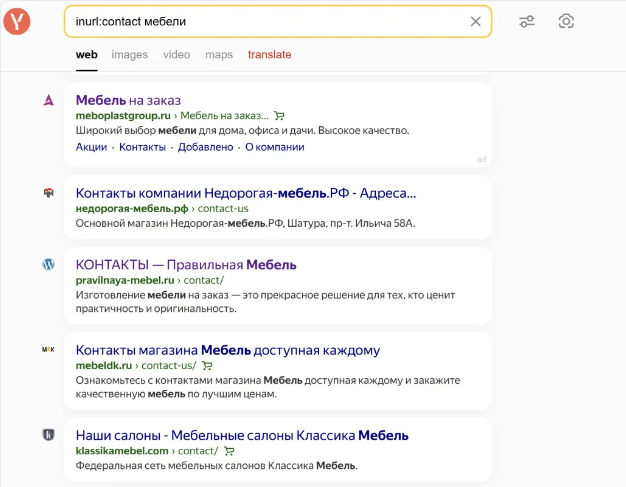Open 'Наши салоны' Классика Мебель result

pyautogui.click(x=242, y=435)
